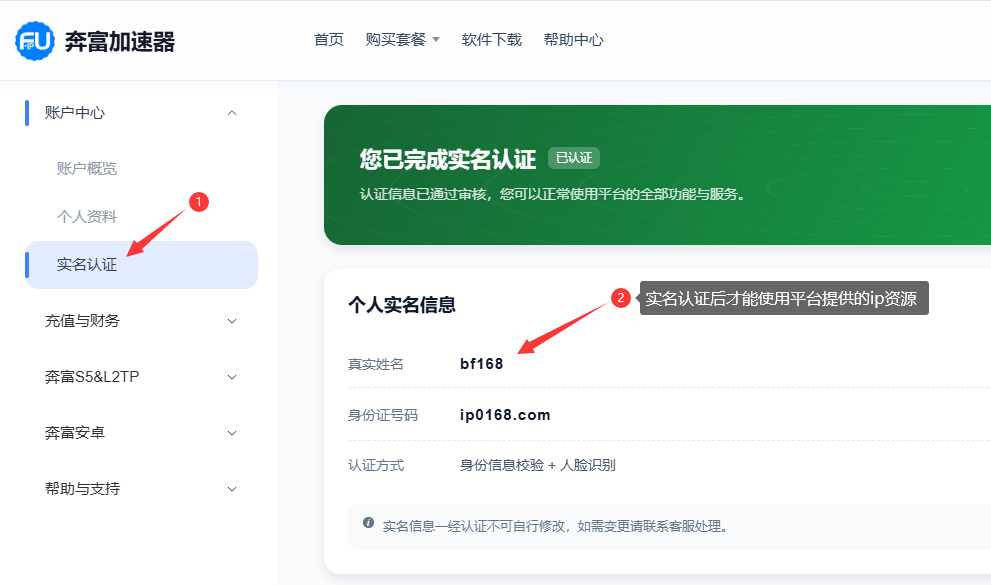Click the 奔富安卓 sidebar heading
991x585 pixels.
point(75,433)
